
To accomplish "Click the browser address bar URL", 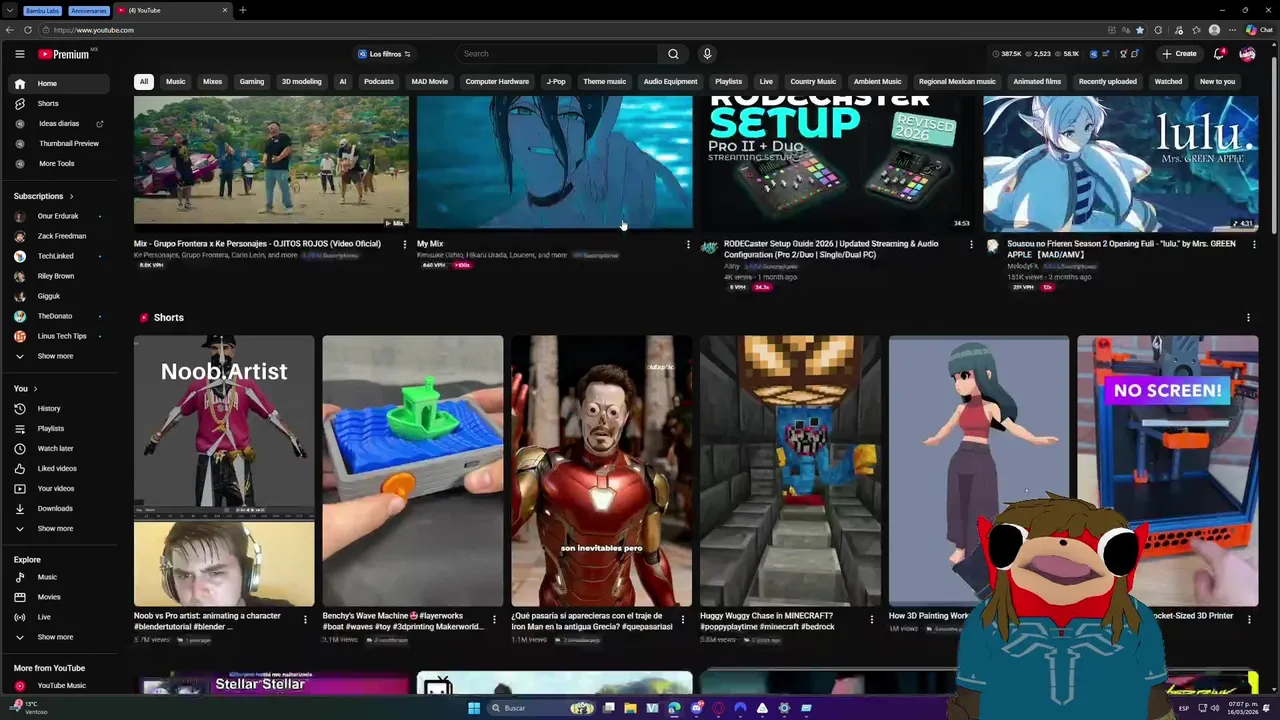I will tap(94, 30).
